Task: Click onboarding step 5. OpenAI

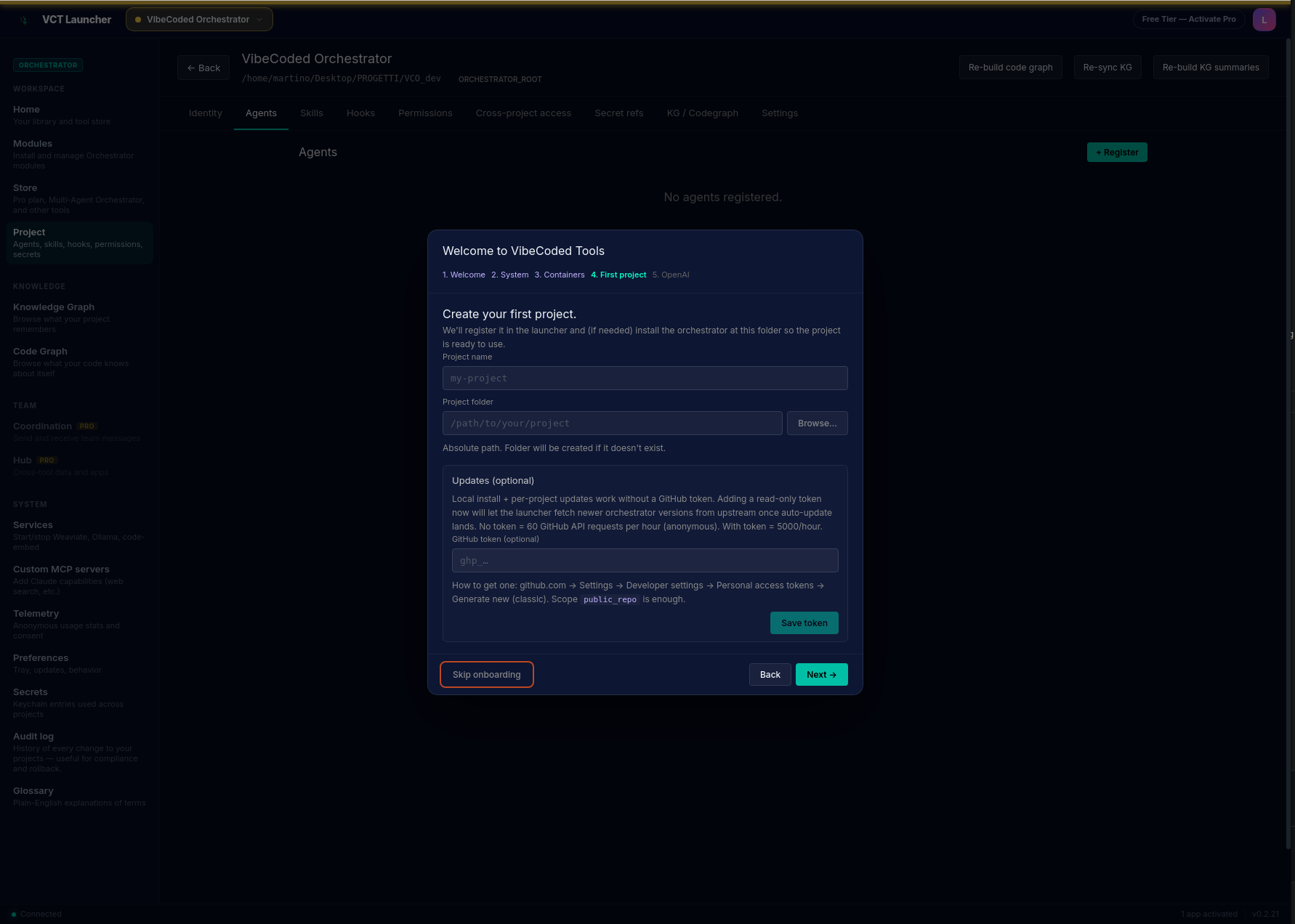Action: tap(671, 275)
